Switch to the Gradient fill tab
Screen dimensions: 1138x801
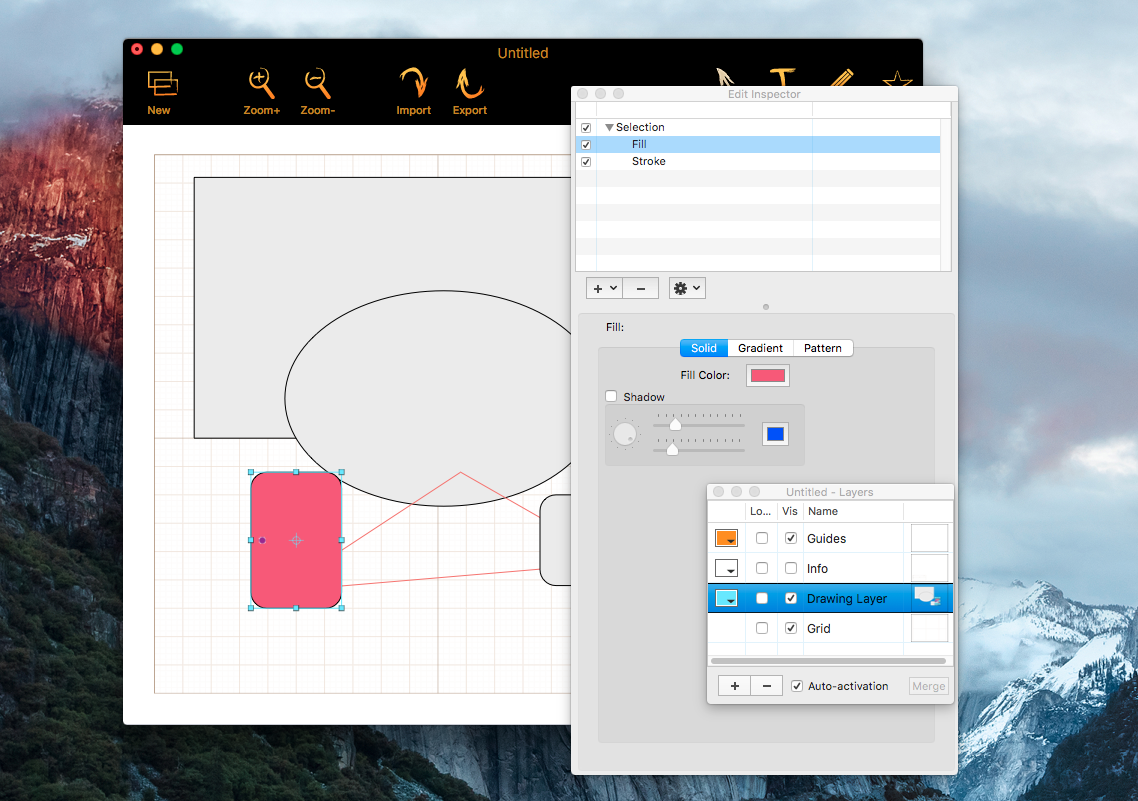tap(760, 348)
